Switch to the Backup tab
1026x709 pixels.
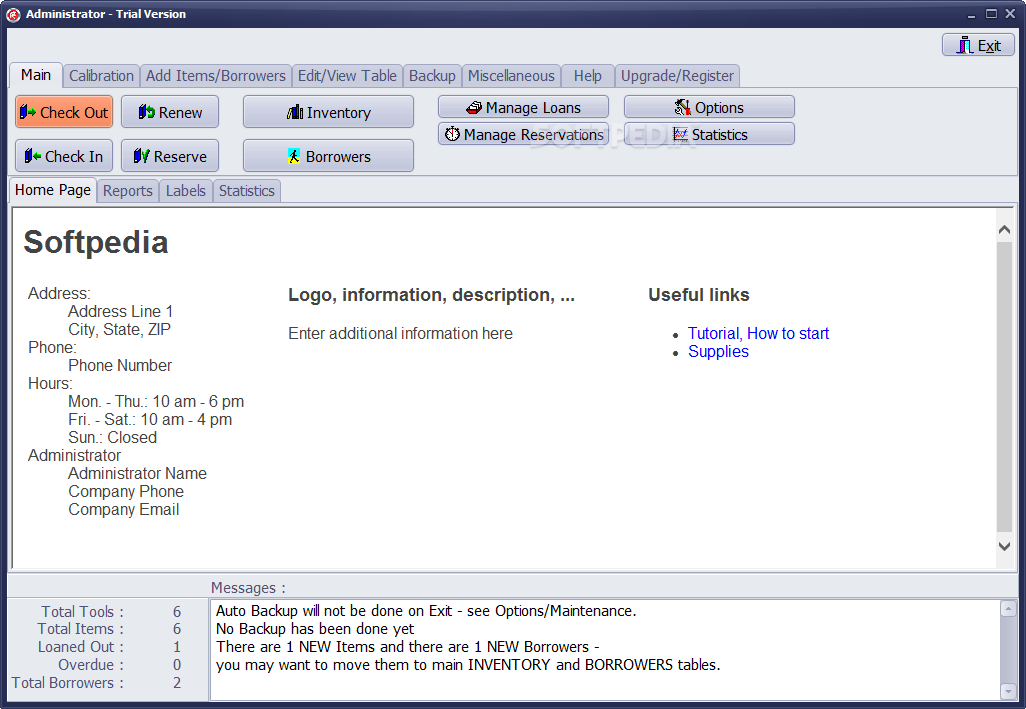433,76
